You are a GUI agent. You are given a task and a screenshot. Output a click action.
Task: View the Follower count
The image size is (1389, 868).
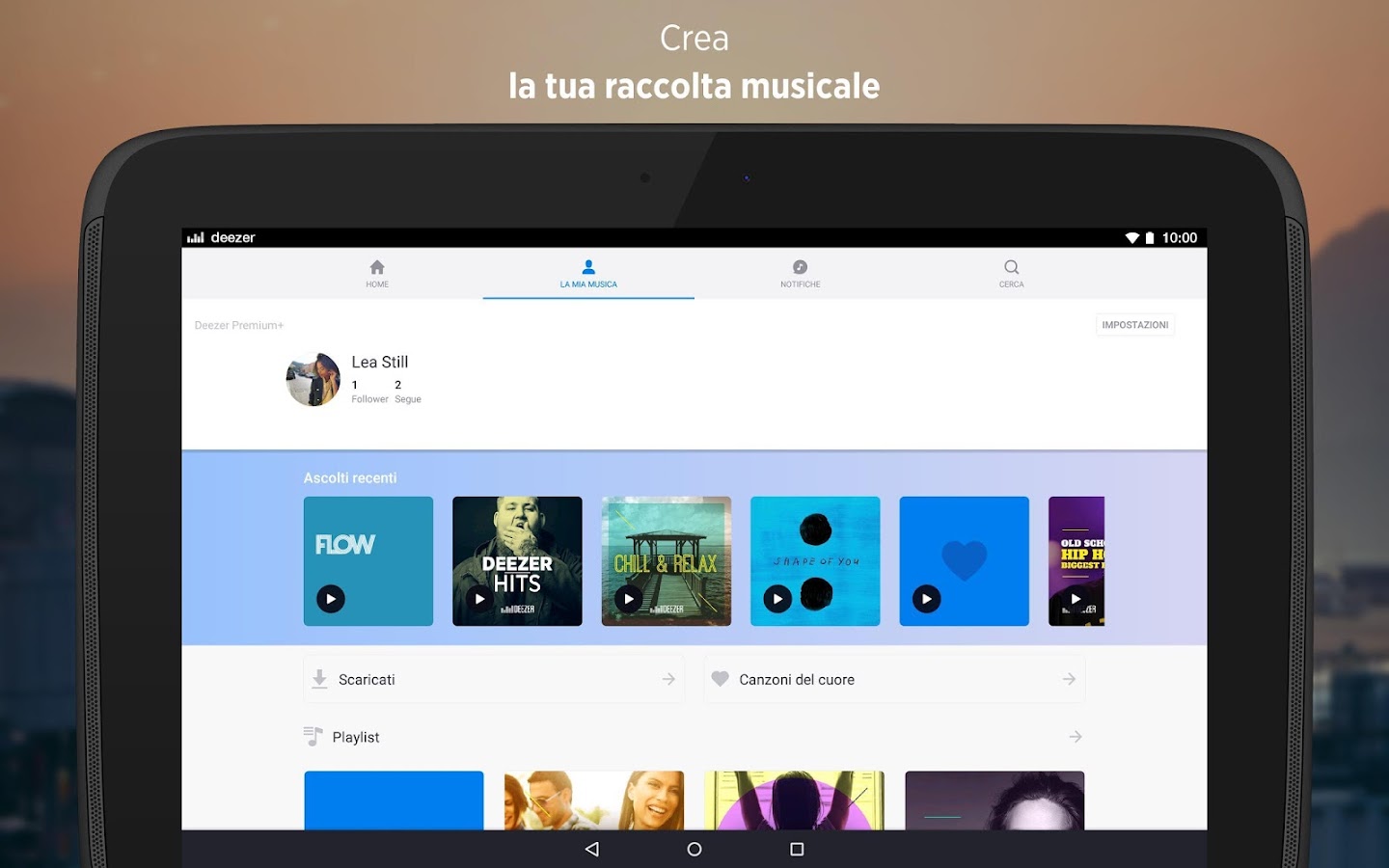[369, 392]
